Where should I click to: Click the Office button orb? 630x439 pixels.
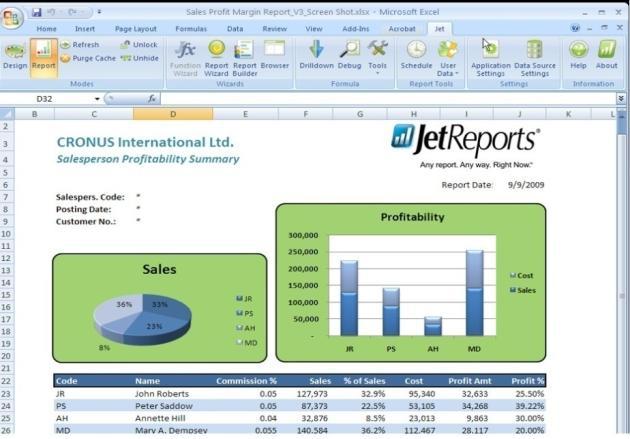[11, 17]
